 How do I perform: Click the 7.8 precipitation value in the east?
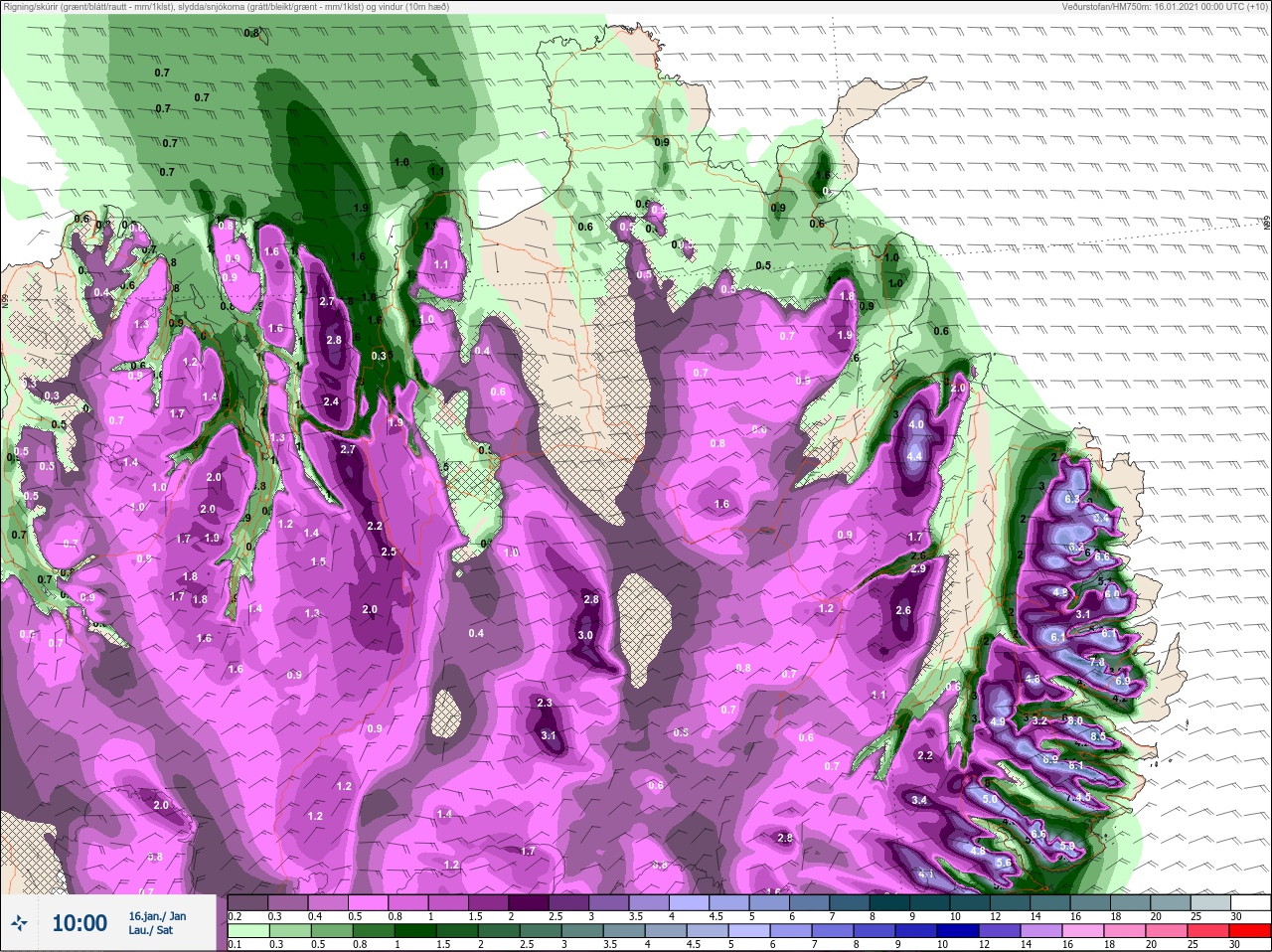[x=1098, y=662]
